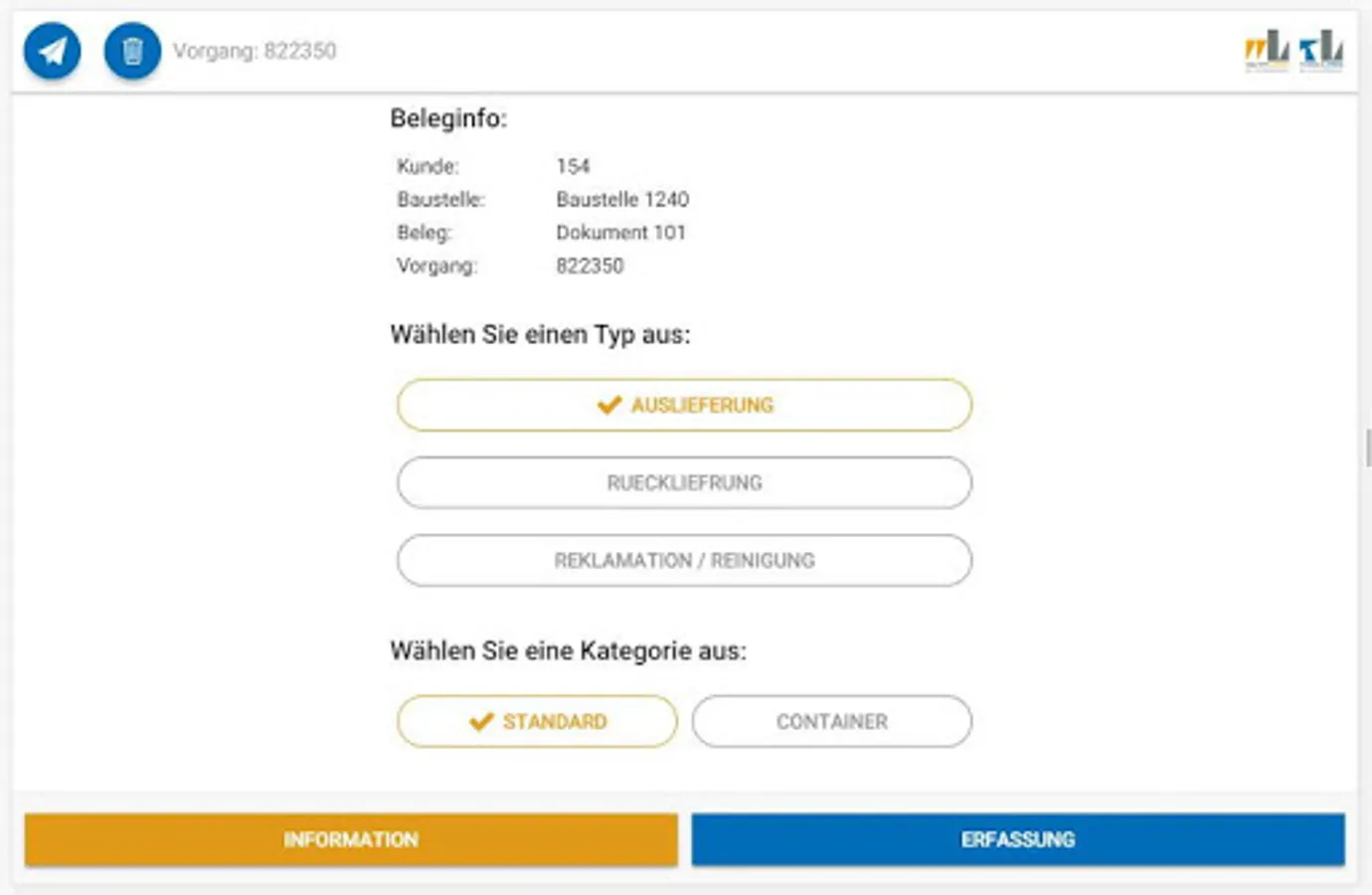
Task: Choose the Reklamation / Reinigung type
Action: 684,560
